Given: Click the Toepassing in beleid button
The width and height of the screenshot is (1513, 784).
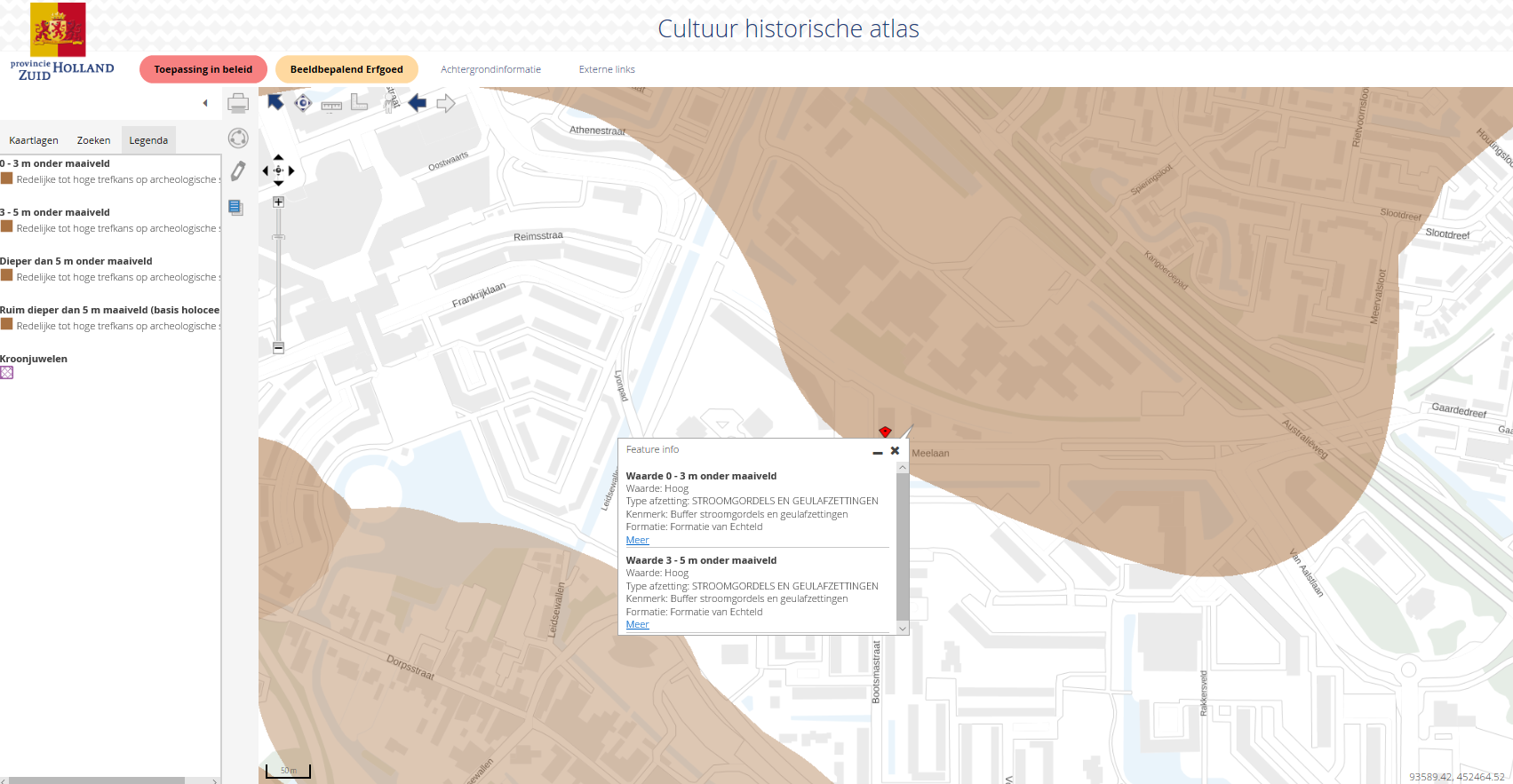Looking at the screenshot, I should (203, 69).
